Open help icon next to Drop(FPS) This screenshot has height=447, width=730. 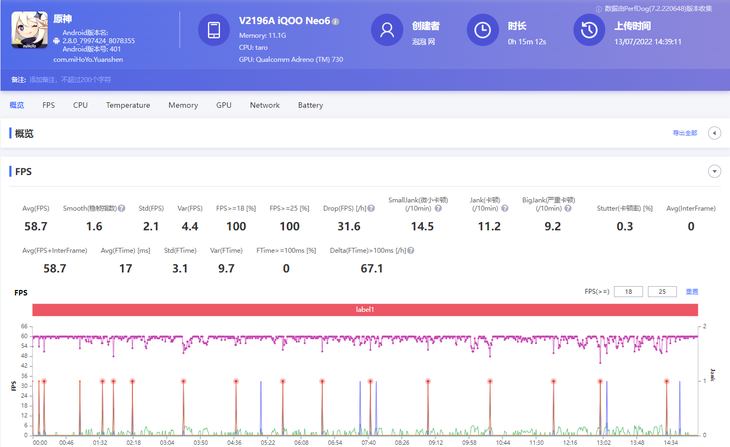[371, 209]
